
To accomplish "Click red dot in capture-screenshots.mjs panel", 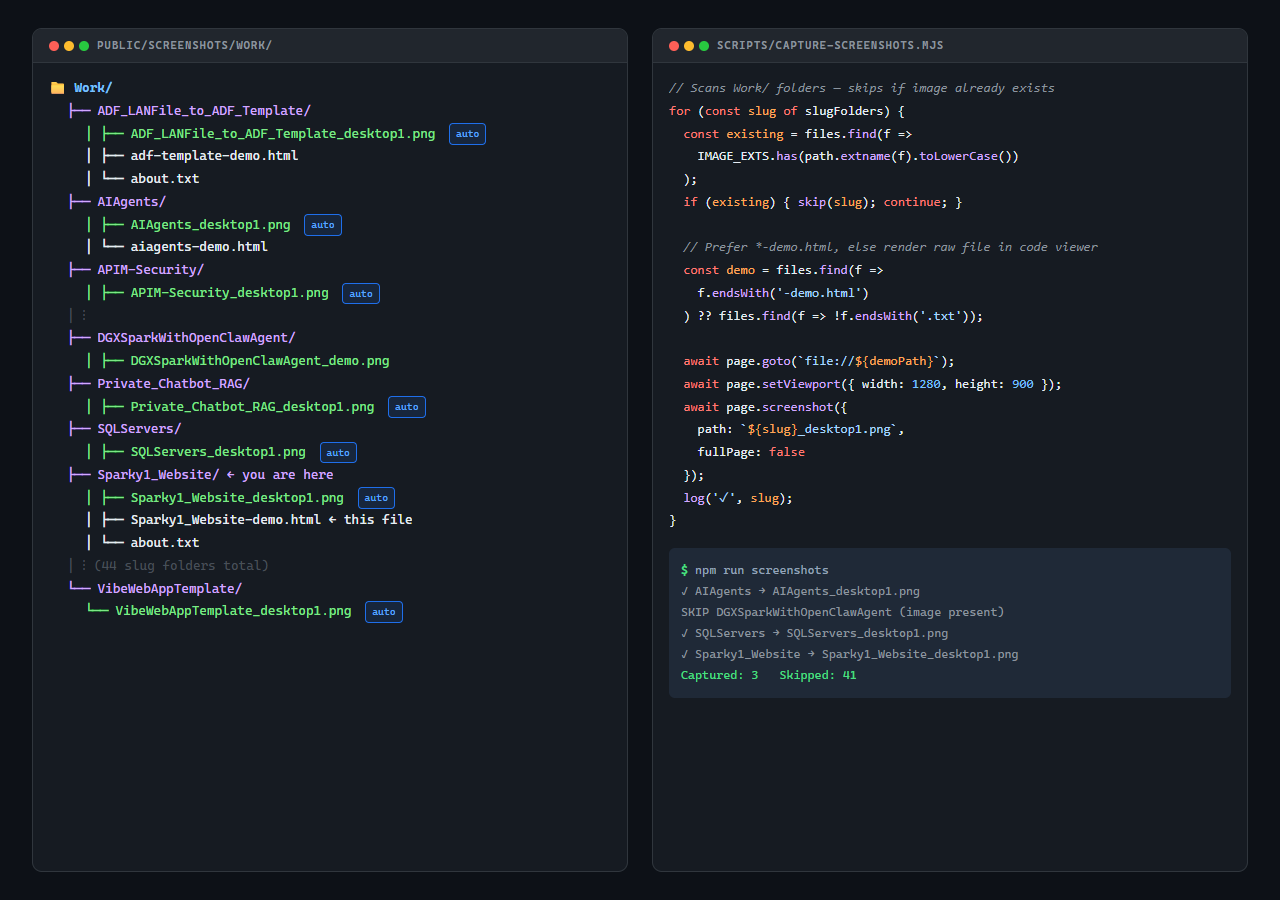I will point(674,46).
